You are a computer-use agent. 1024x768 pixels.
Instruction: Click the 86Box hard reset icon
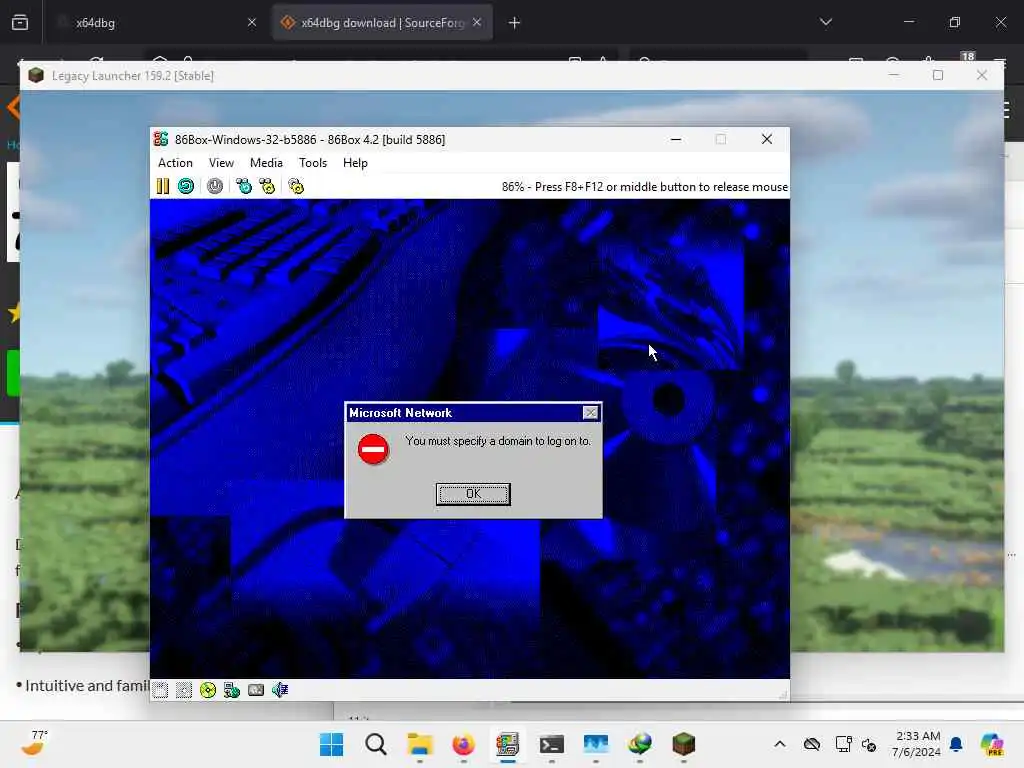point(186,187)
